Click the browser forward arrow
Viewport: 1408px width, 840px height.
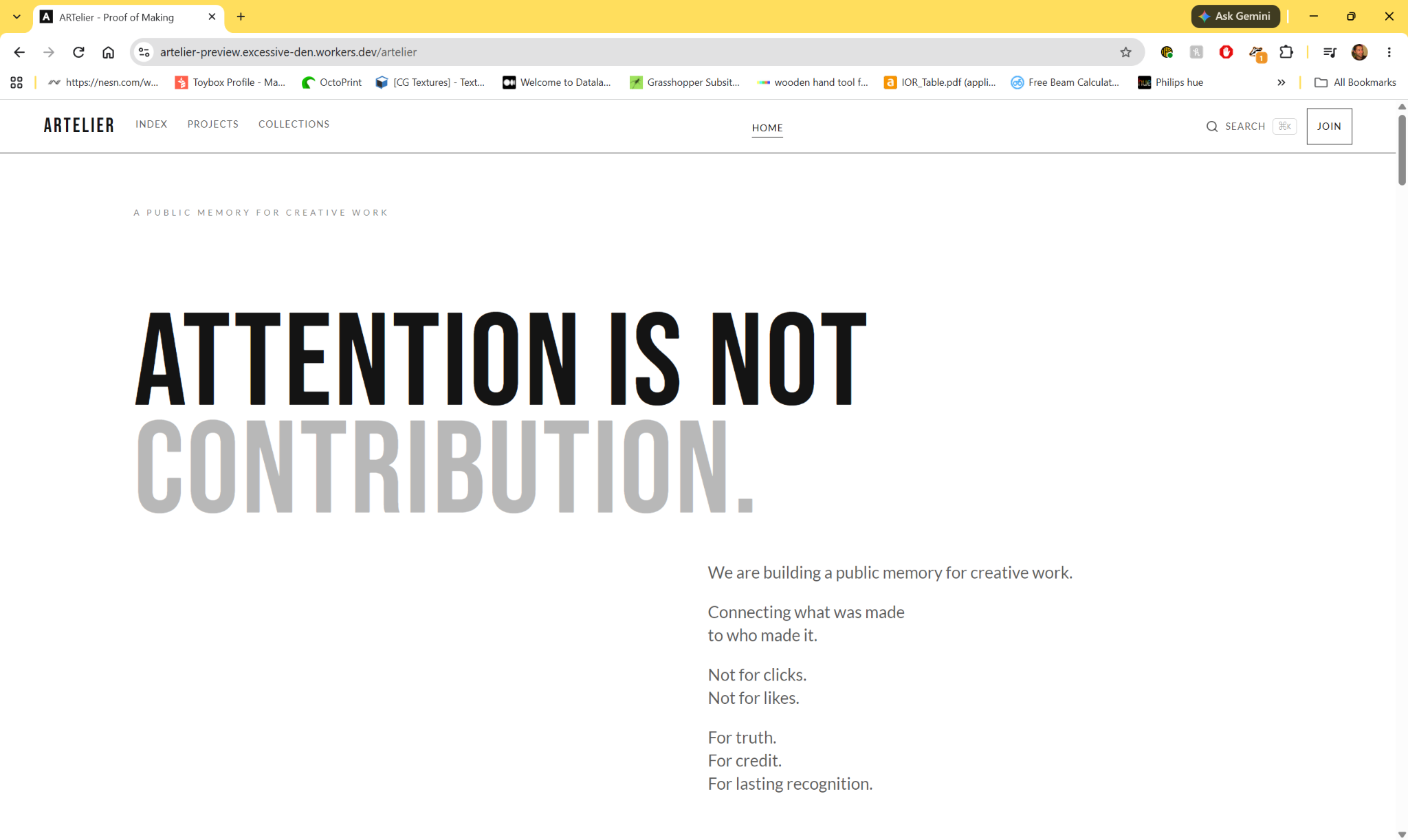coord(48,52)
